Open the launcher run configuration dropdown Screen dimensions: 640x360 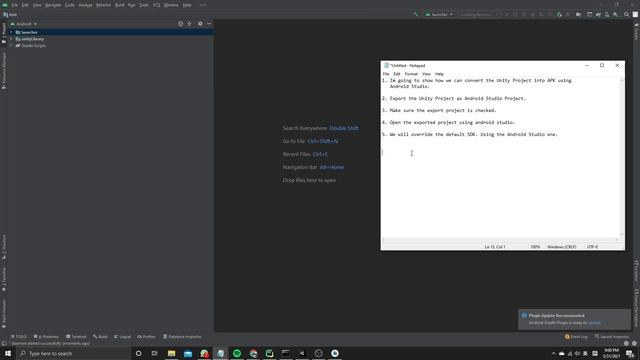point(439,14)
